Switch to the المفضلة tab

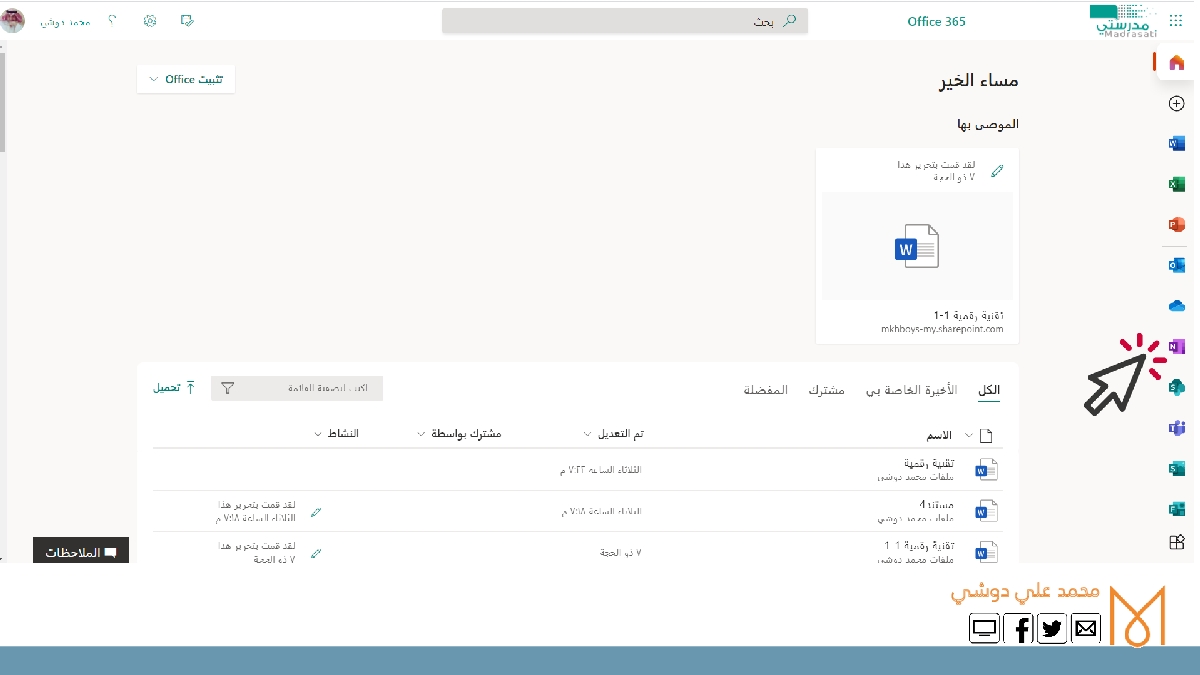[765, 389]
